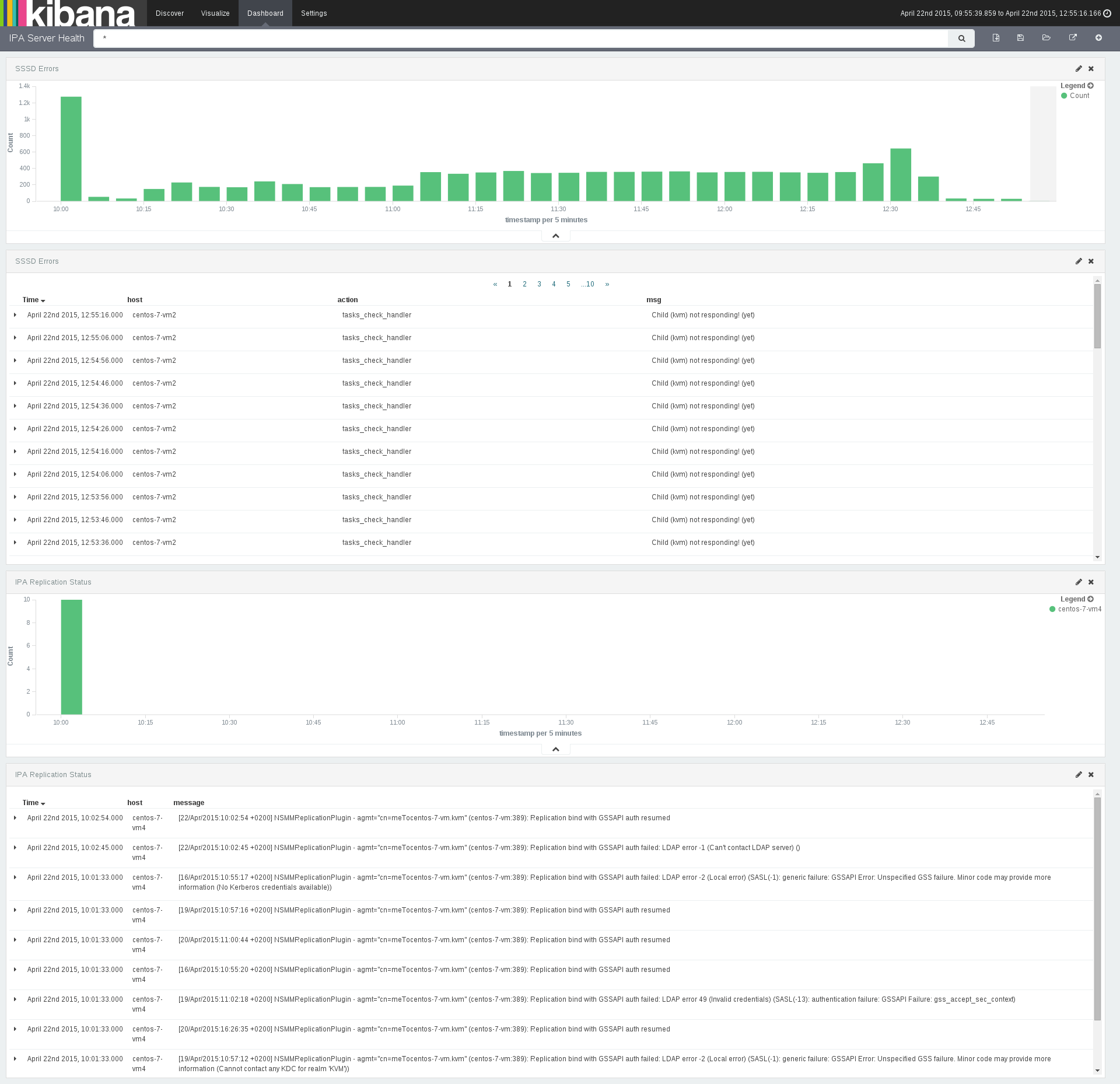Toggle the SSSD Errors chart legend
This screenshot has width=1120, height=1084.
pyautogui.click(x=1090, y=86)
